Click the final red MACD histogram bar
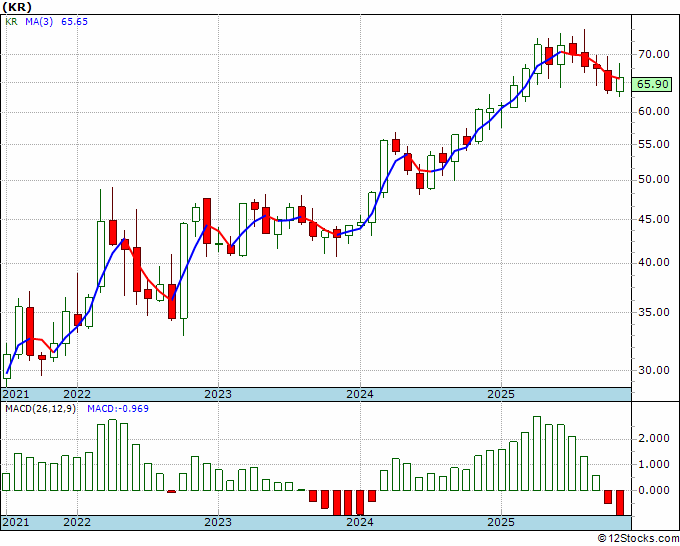The width and height of the screenshot is (680, 546). pyautogui.click(x=620, y=503)
